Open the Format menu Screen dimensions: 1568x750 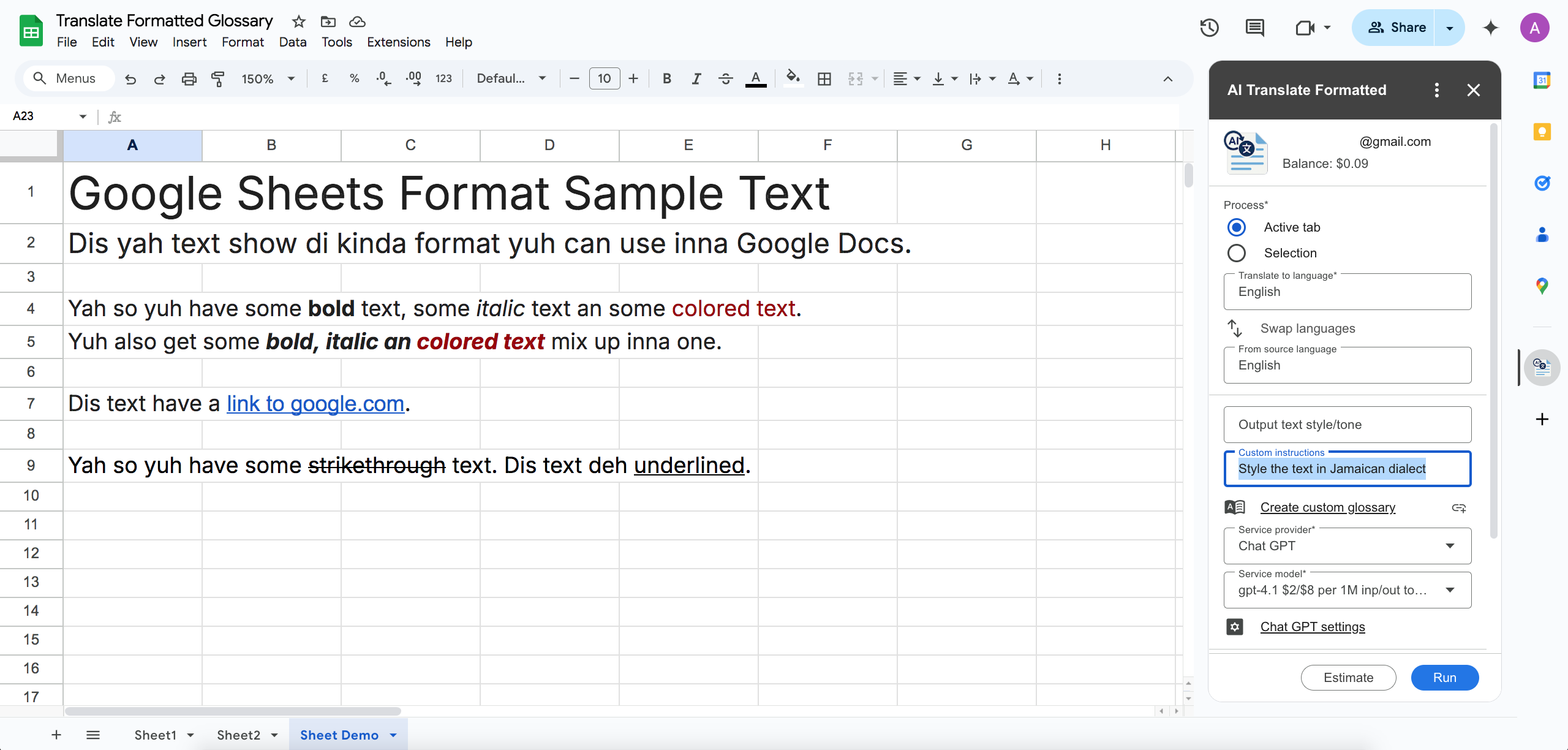click(243, 42)
